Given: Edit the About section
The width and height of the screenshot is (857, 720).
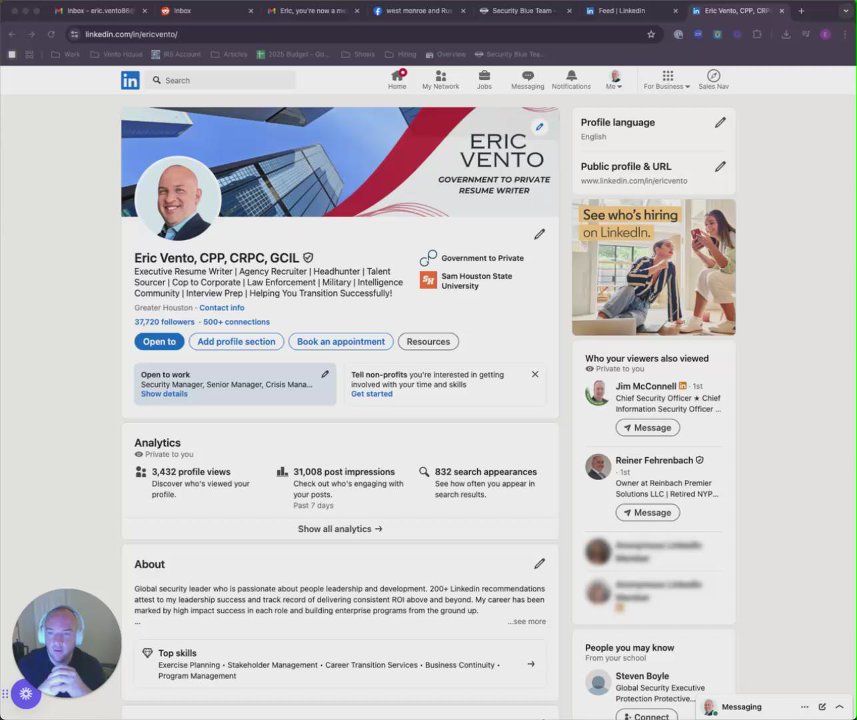Looking at the screenshot, I should pyautogui.click(x=539, y=564).
